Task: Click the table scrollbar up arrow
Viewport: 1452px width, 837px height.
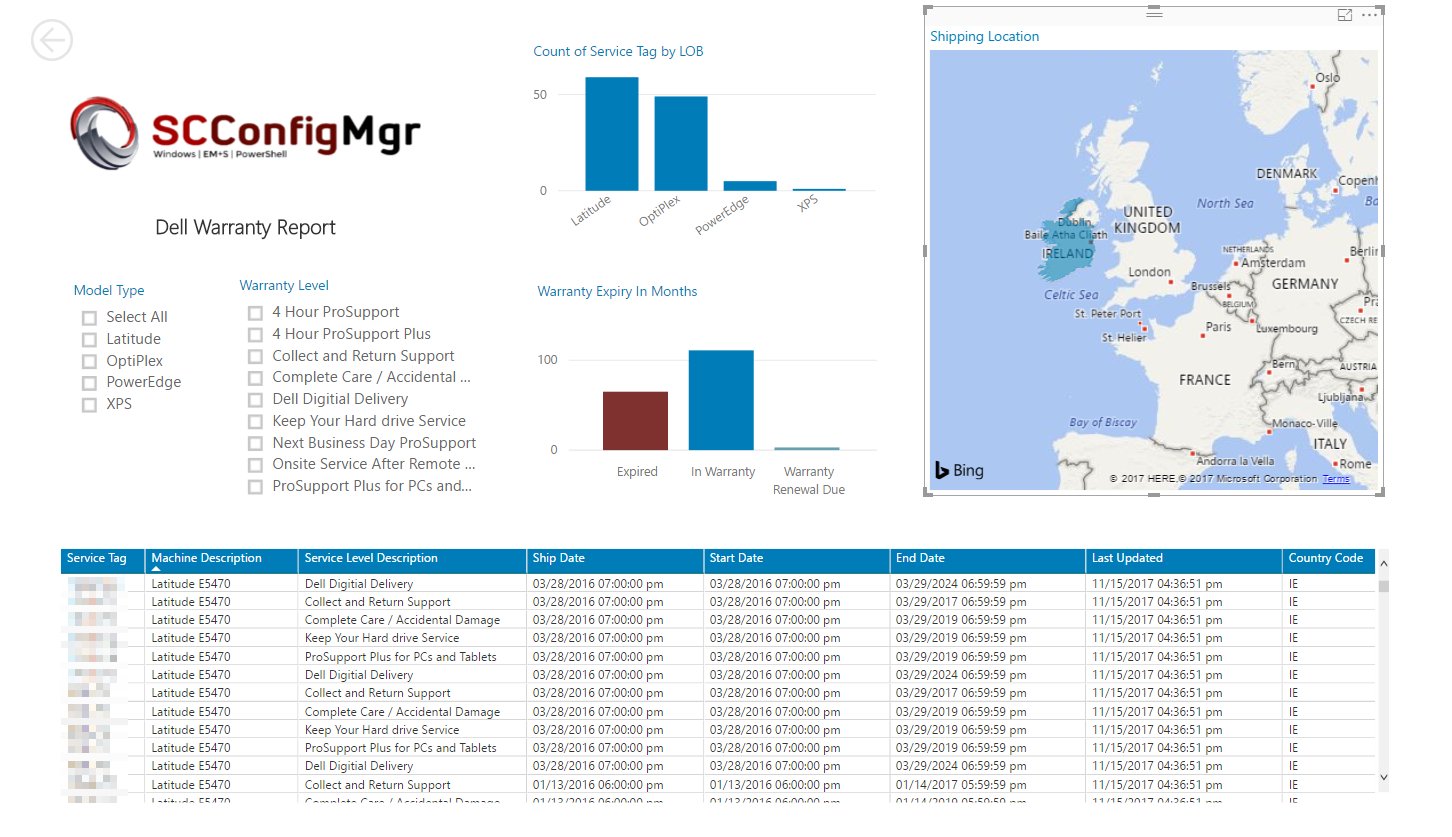Action: (1384, 564)
